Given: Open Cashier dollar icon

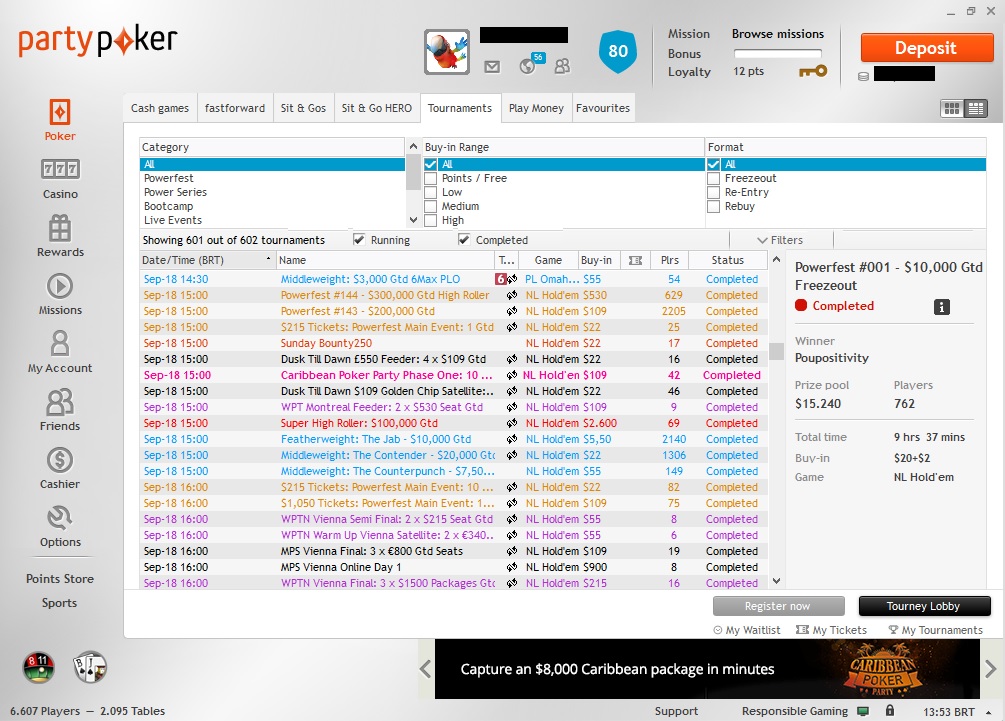Looking at the screenshot, I should point(60,460).
